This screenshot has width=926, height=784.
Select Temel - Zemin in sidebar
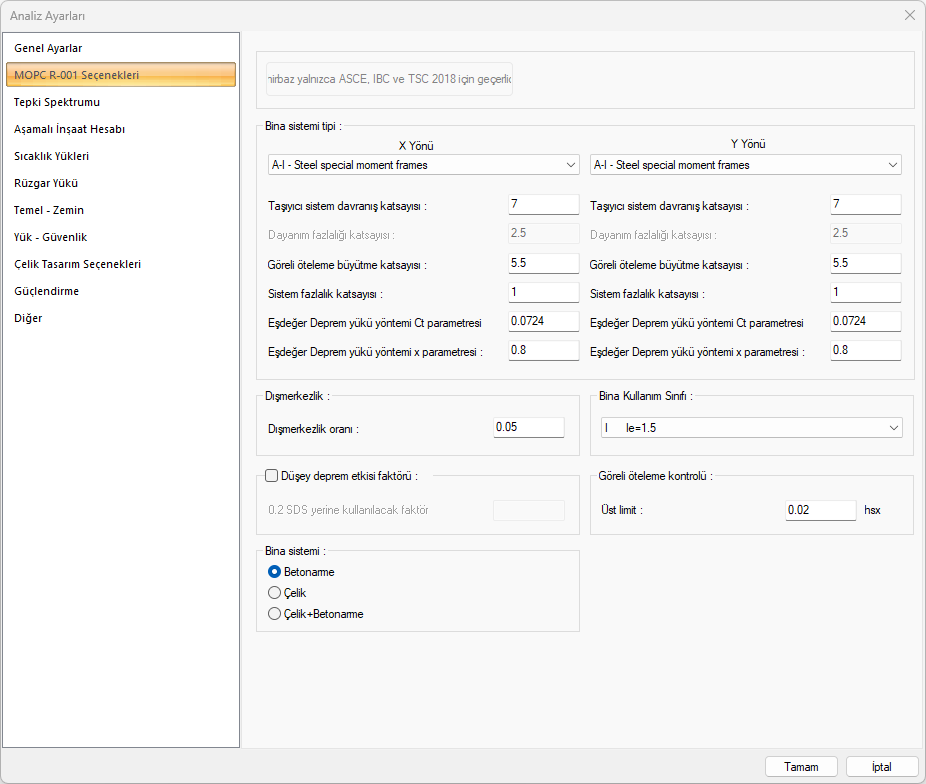click(x=49, y=210)
